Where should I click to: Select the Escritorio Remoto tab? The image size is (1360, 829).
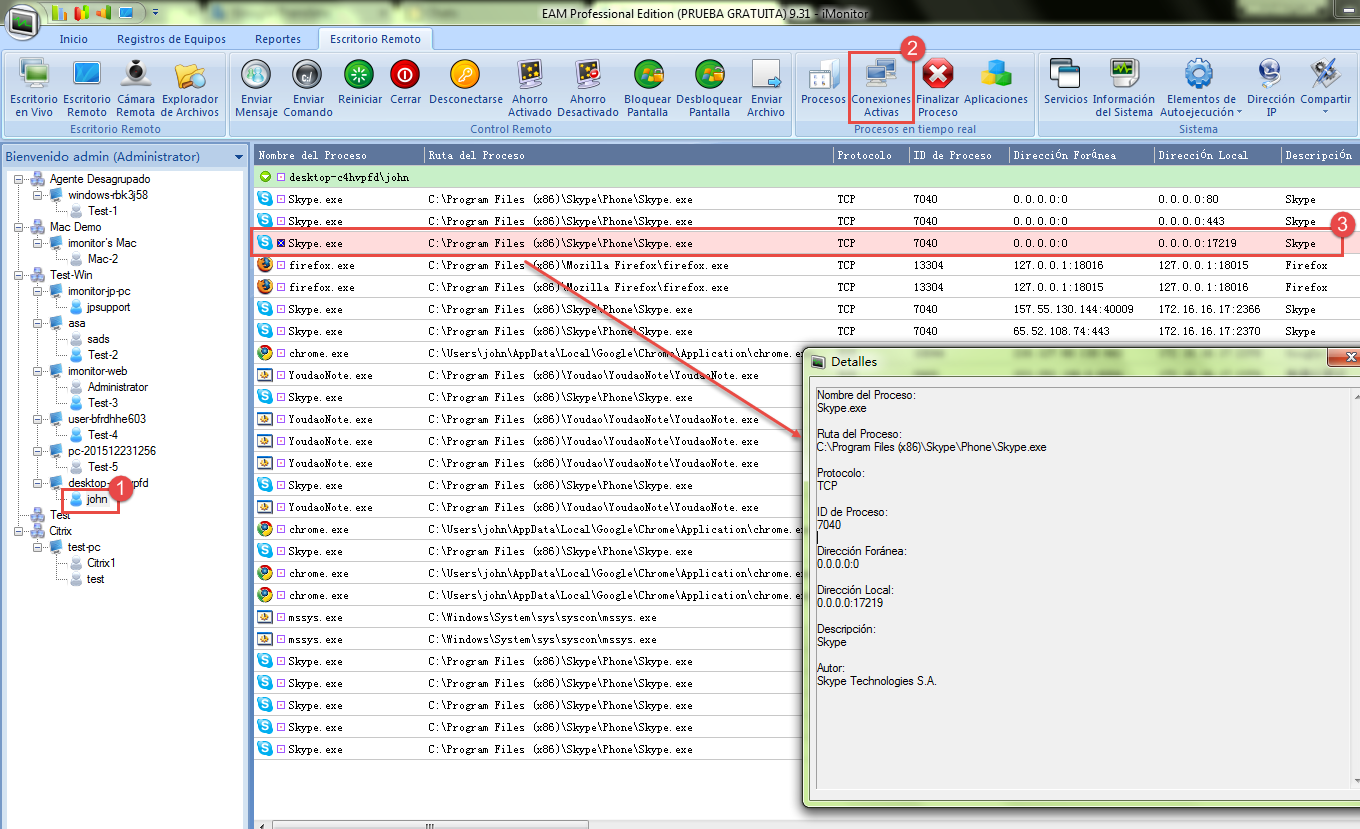[376, 39]
